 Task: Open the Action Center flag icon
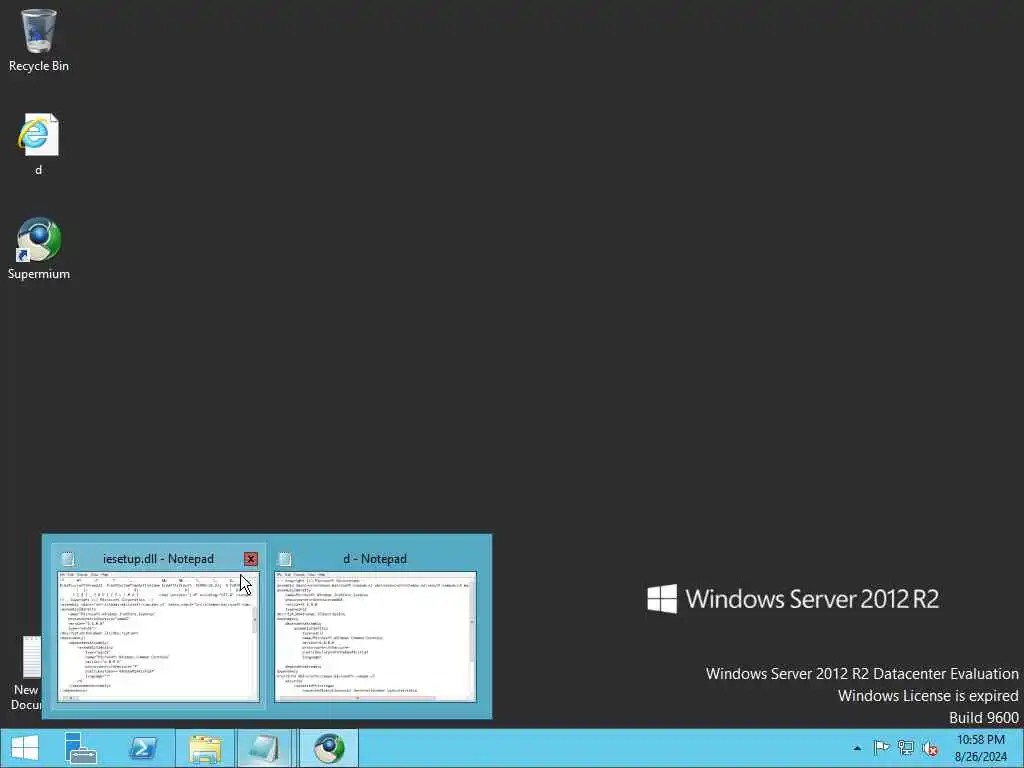point(881,748)
